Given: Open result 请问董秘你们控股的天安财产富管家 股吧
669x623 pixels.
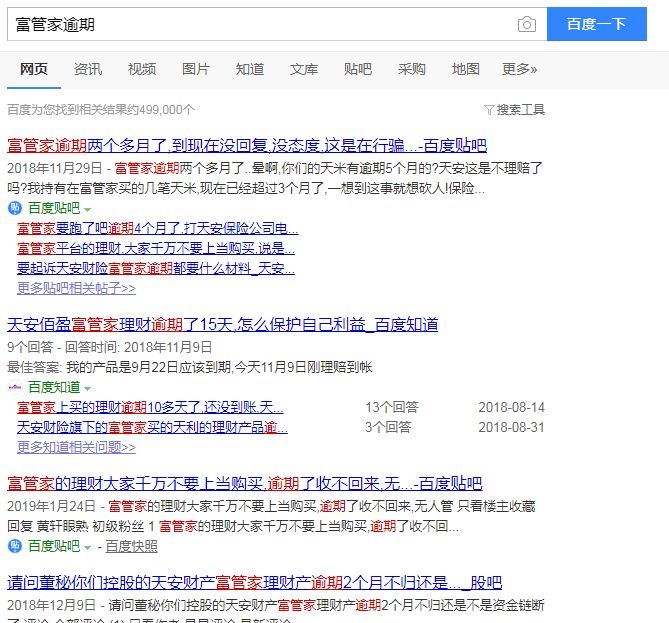Looking at the screenshot, I should [254, 582].
